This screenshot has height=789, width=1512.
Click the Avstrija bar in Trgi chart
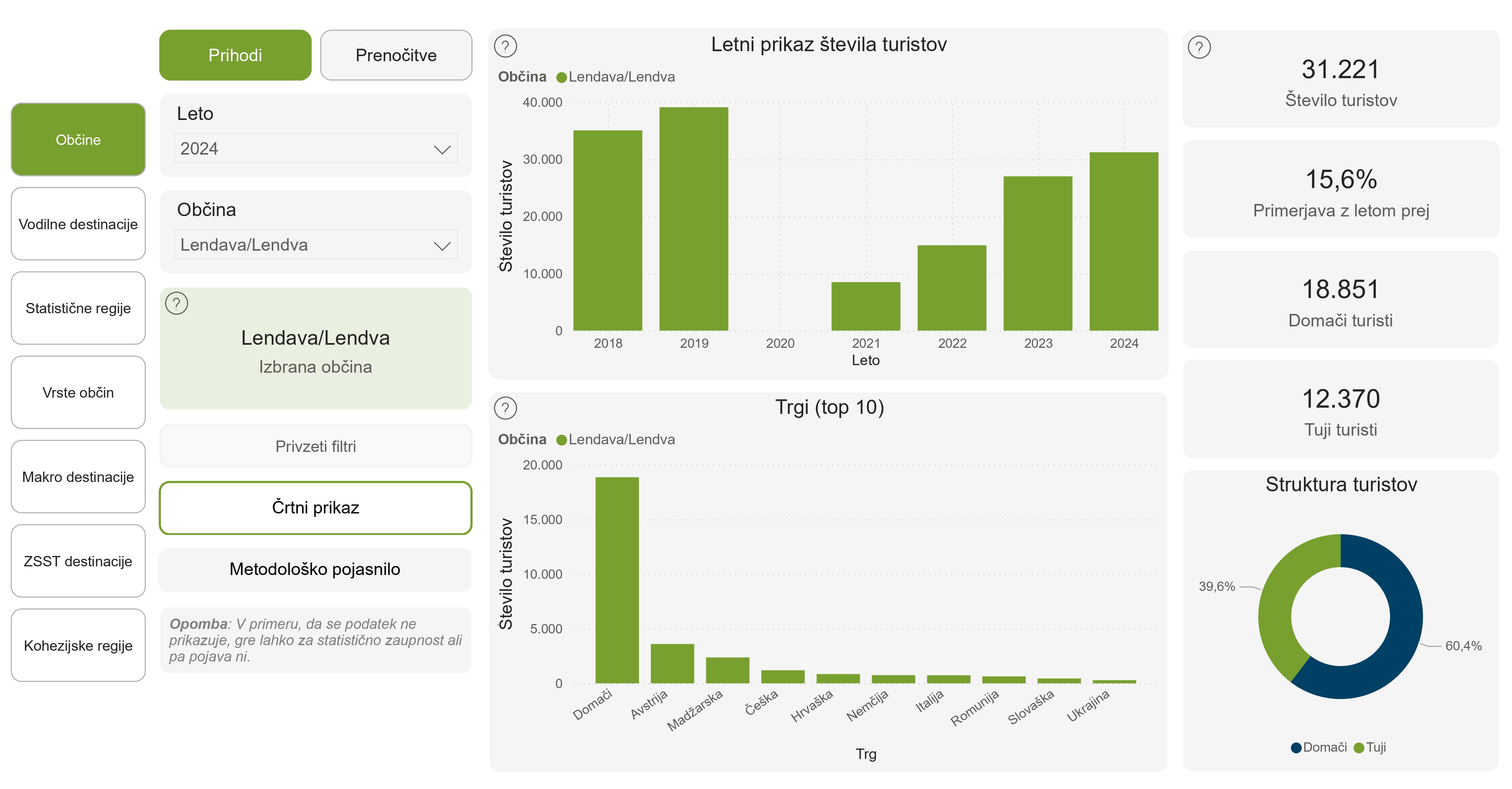tap(672, 663)
